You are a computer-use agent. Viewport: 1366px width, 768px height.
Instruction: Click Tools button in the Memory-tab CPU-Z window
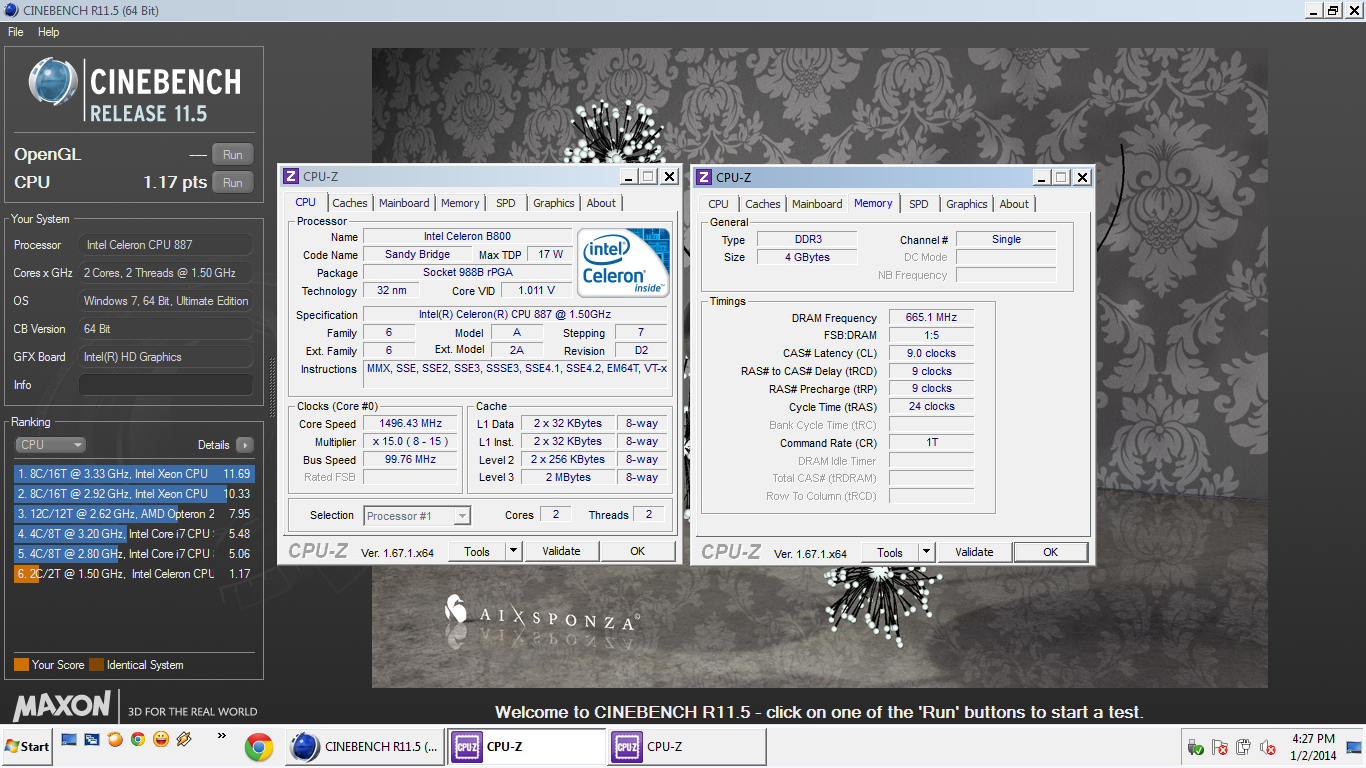pos(890,552)
